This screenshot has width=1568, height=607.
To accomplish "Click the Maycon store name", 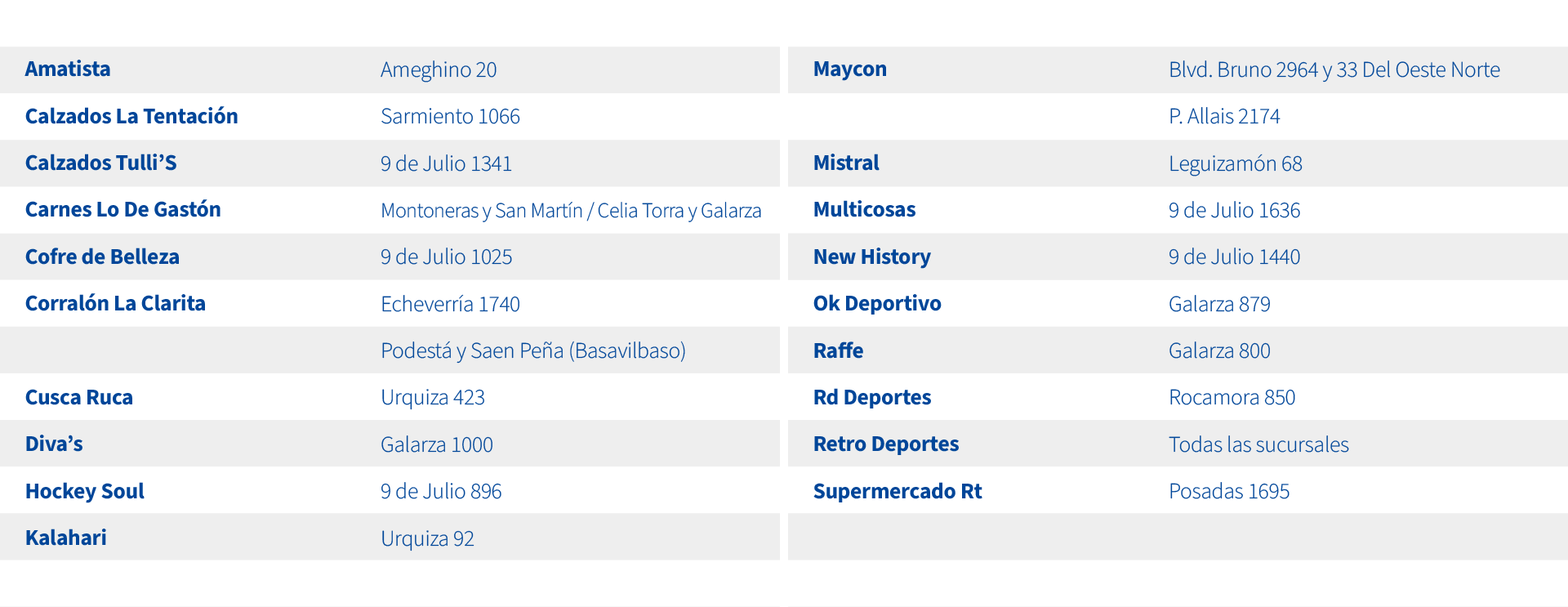I will pyautogui.click(x=849, y=69).
